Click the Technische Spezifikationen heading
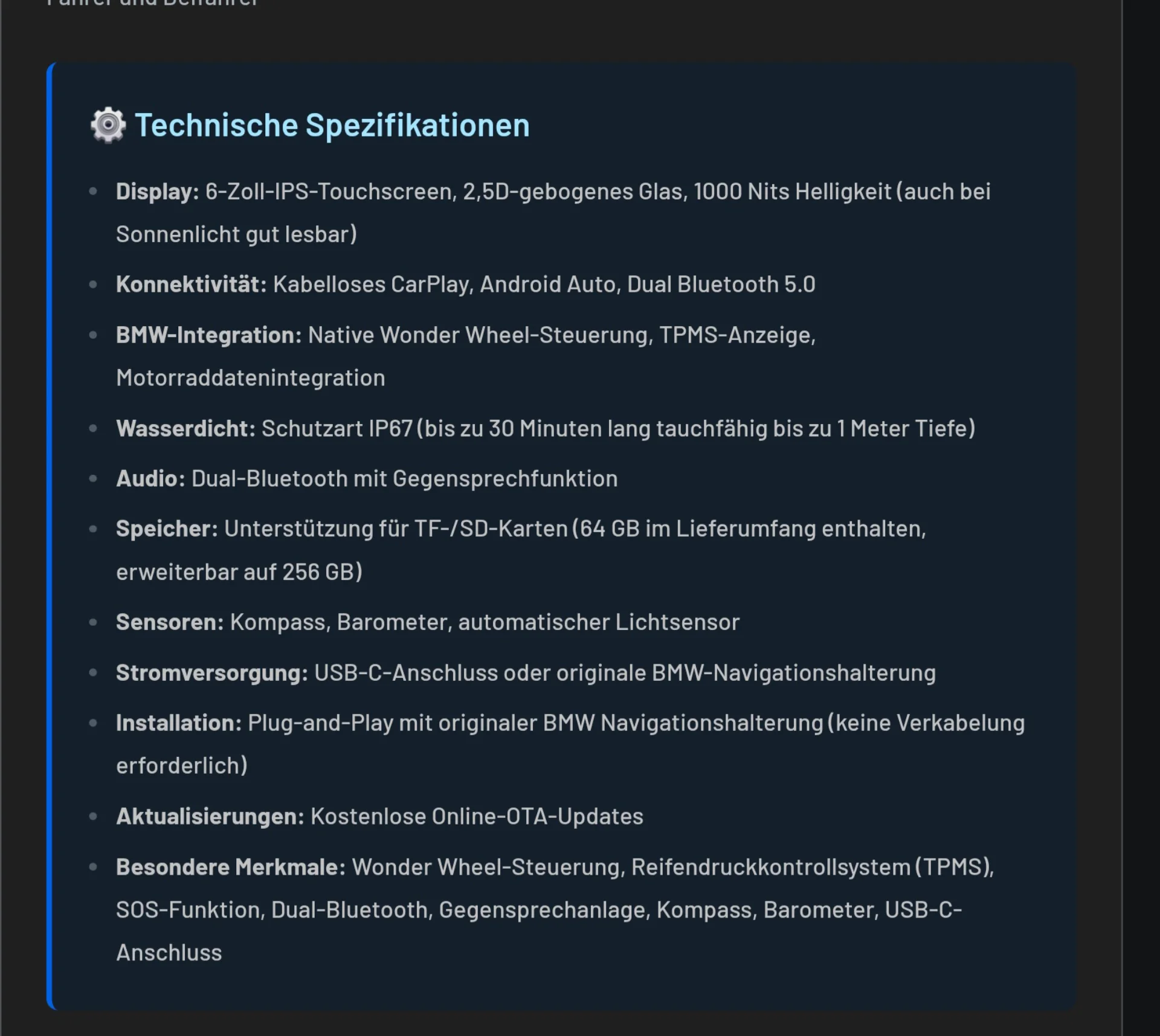This screenshot has height=1036, width=1160. 332,126
